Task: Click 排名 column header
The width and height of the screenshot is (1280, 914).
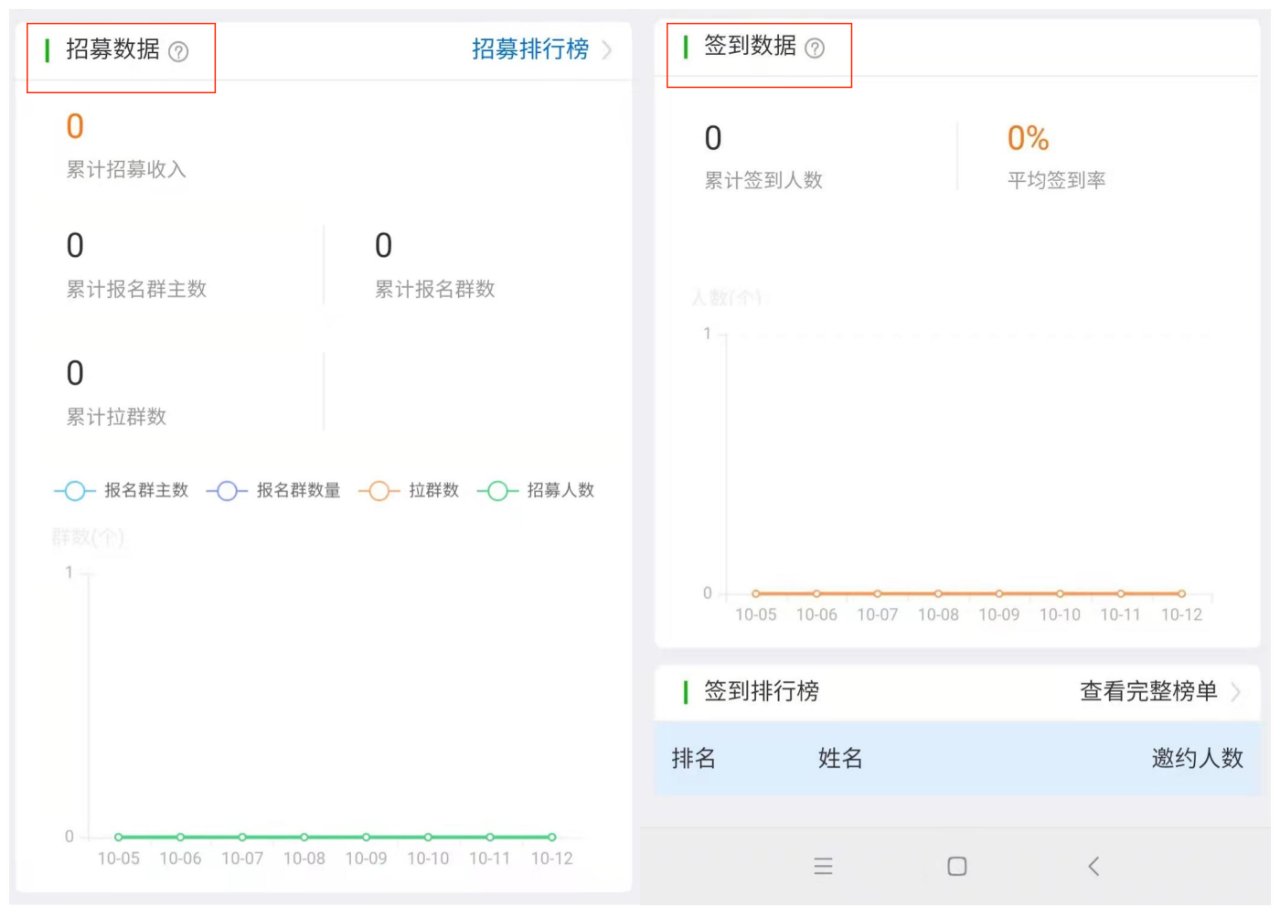Action: point(694,758)
